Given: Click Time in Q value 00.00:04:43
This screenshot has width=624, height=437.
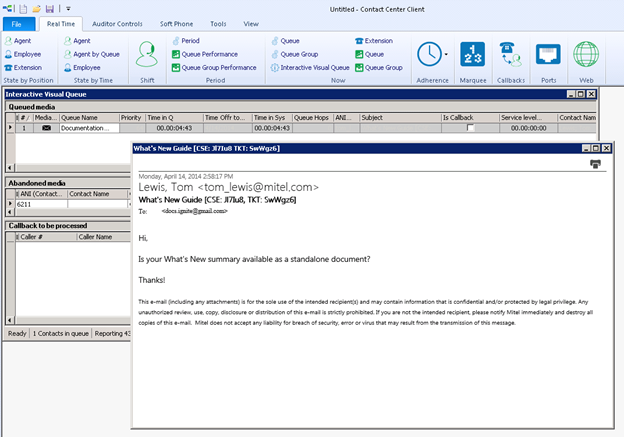Looking at the screenshot, I should 174,128.
